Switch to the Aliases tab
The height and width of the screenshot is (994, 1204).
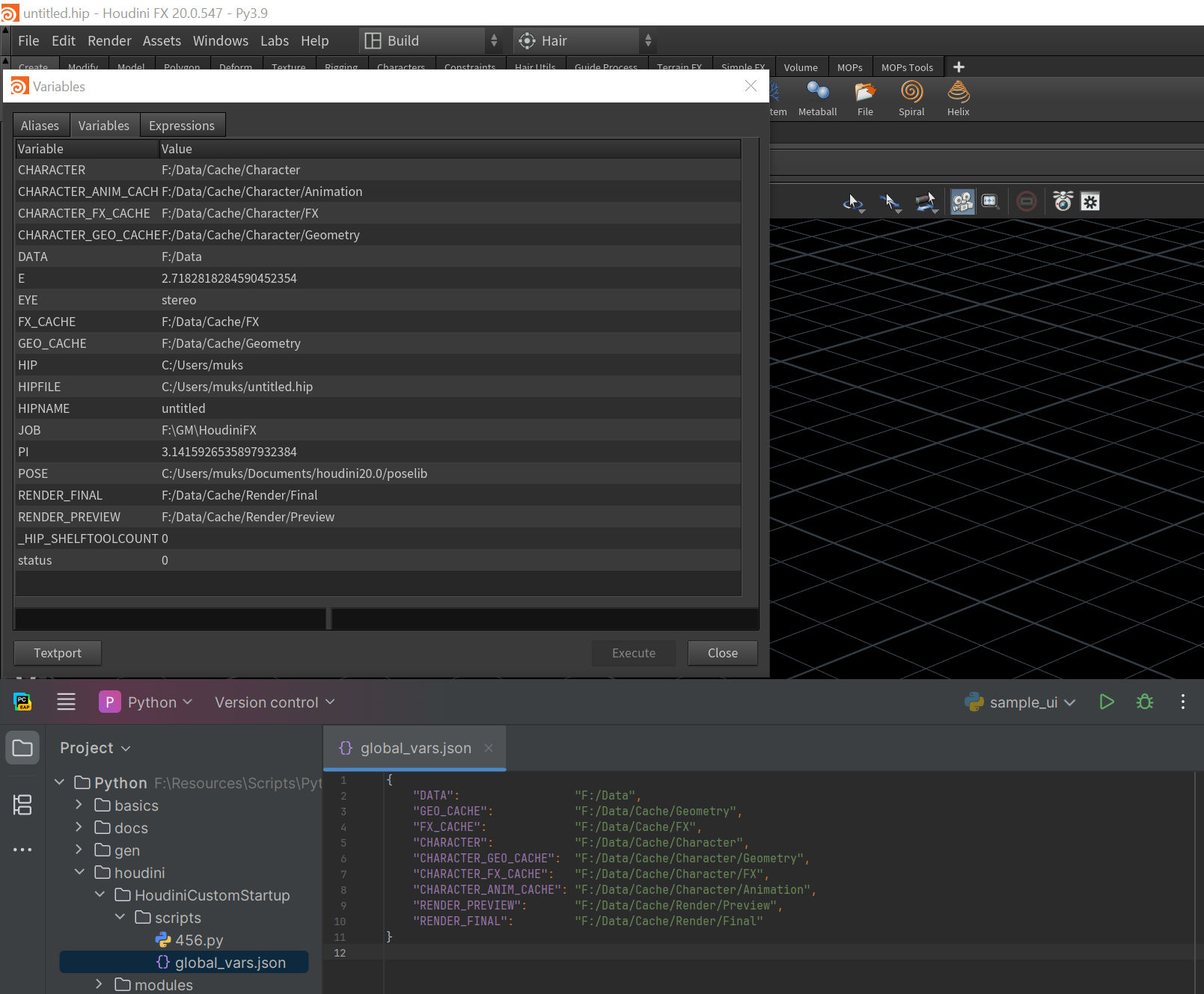pyautogui.click(x=40, y=126)
